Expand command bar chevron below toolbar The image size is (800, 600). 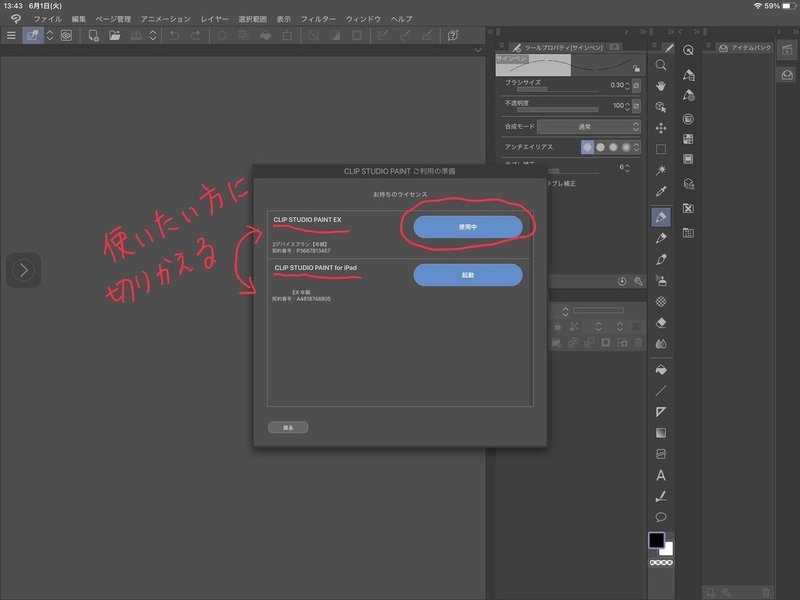click(478, 50)
